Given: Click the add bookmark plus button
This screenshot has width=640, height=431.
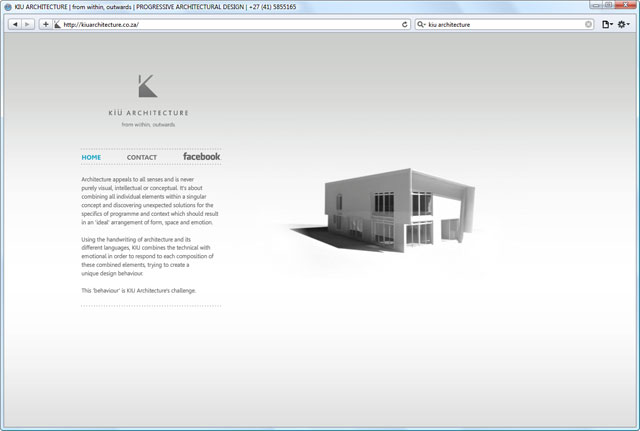Looking at the screenshot, I should pyautogui.click(x=45, y=24).
